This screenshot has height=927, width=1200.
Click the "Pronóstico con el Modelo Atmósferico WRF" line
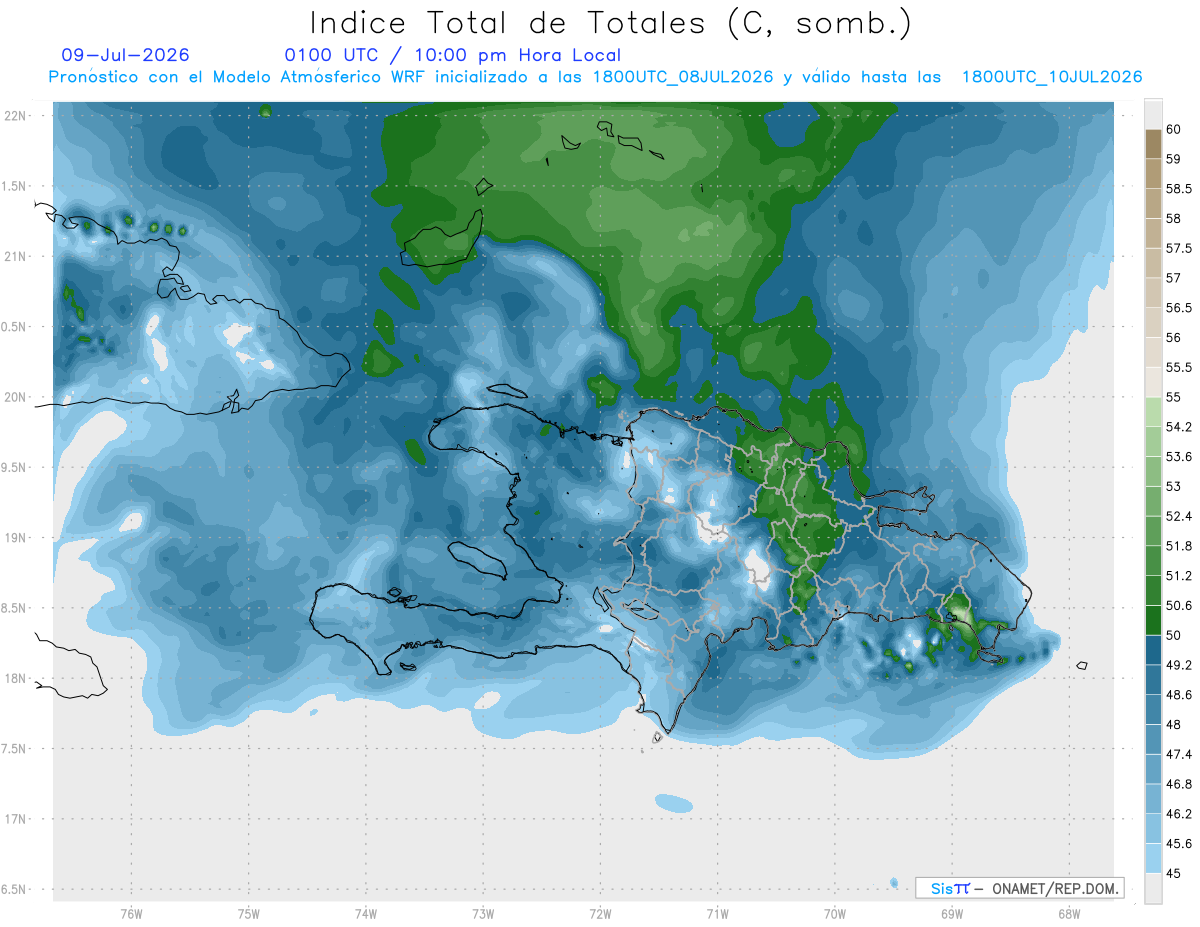pyautogui.click(x=595, y=77)
